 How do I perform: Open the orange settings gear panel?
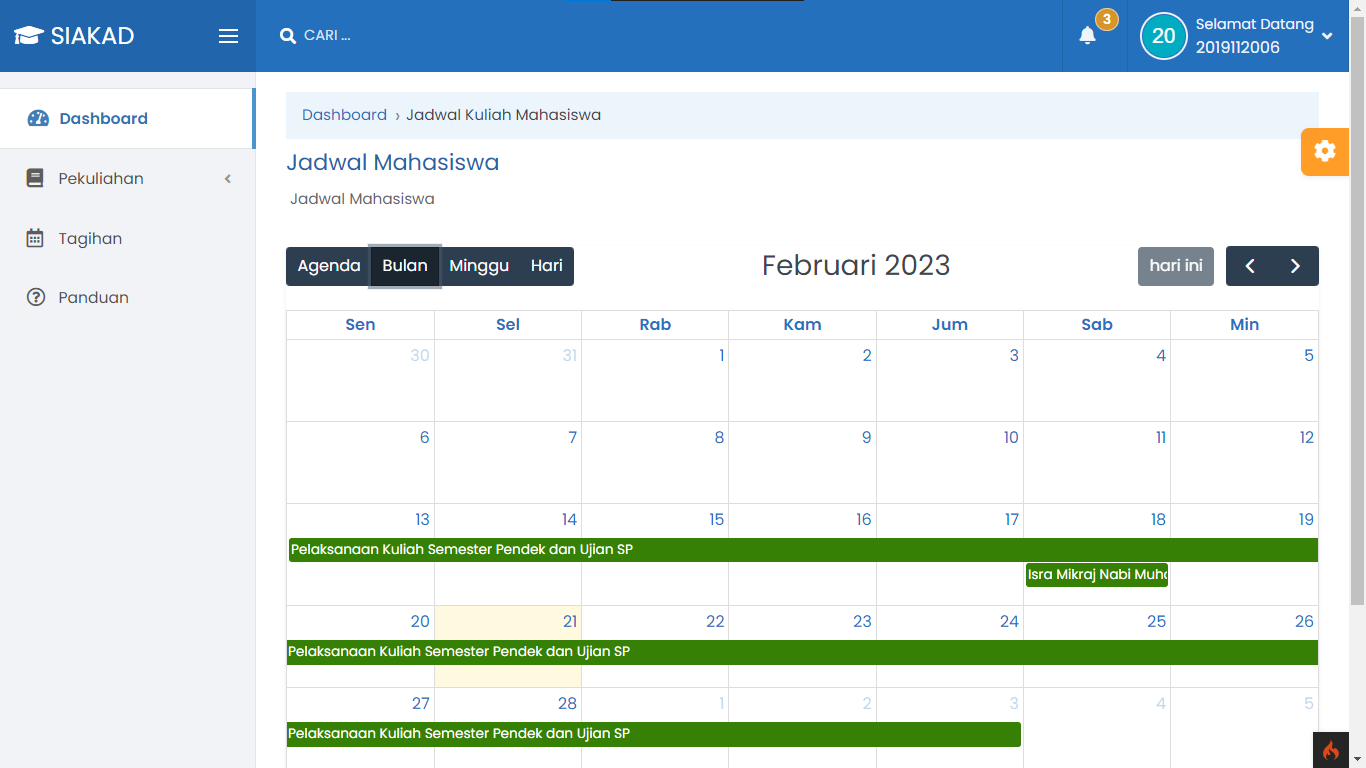tap(1325, 151)
